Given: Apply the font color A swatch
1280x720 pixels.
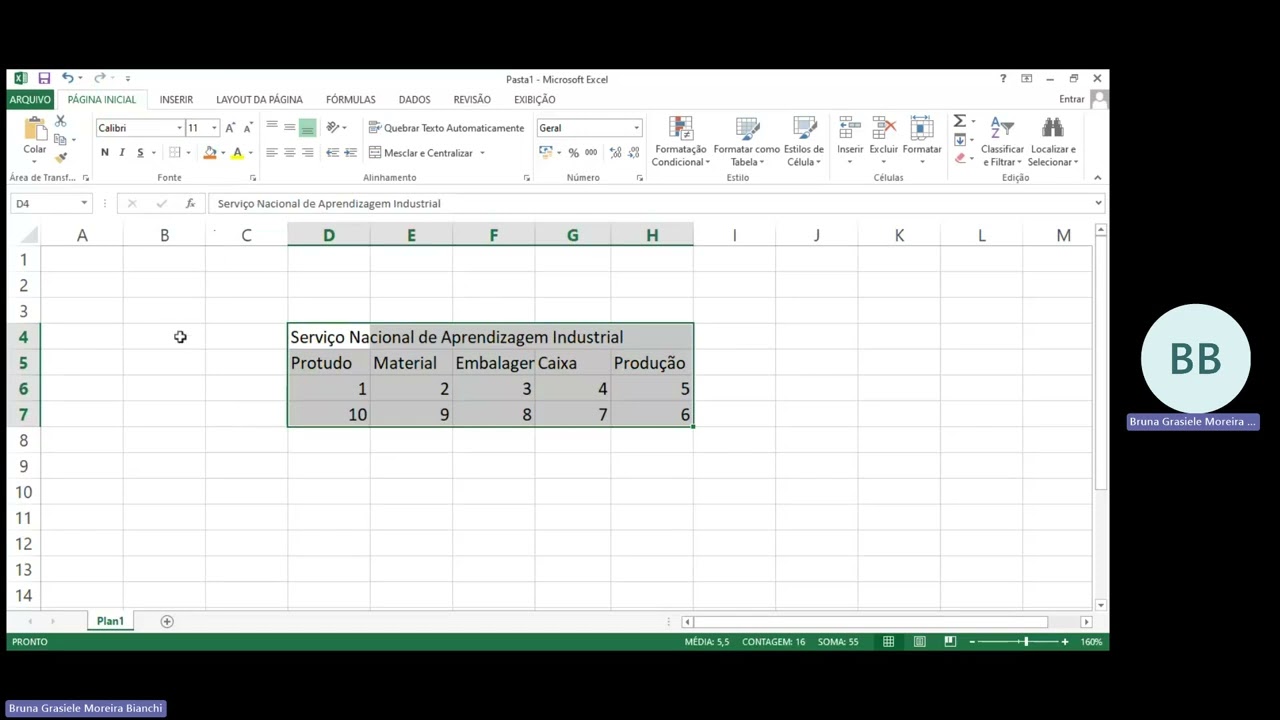Looking at the screenshot, I should point(237,153).
